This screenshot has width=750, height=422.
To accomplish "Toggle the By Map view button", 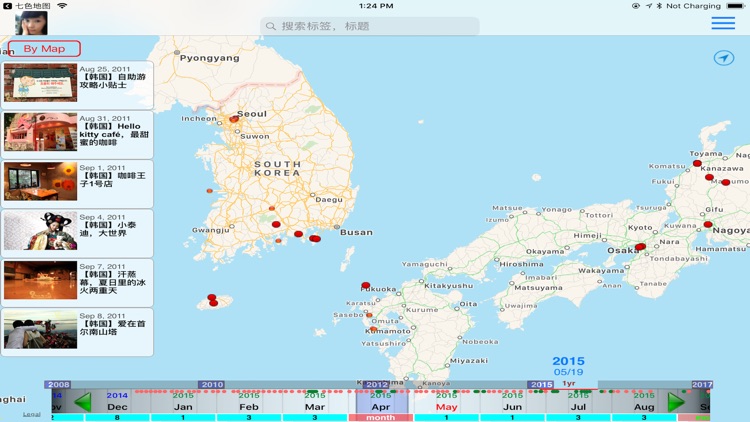I will click(x=44, y=49).
